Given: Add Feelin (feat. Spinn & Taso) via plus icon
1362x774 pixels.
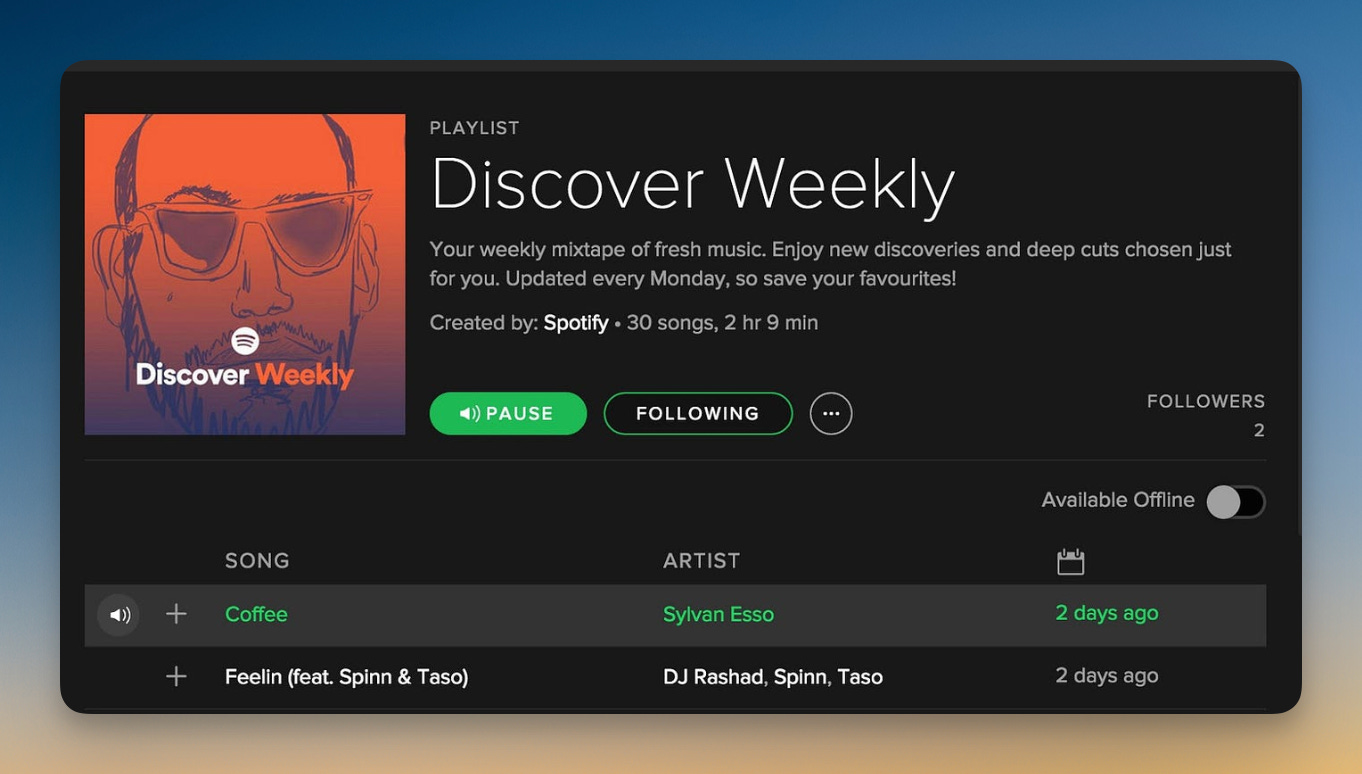Looking at the screenshot, I should point(176,677).
